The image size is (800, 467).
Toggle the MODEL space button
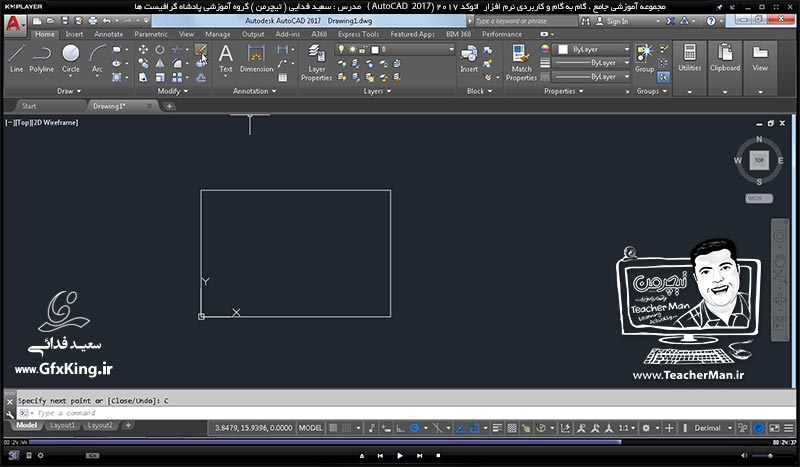tap(310, 428)
